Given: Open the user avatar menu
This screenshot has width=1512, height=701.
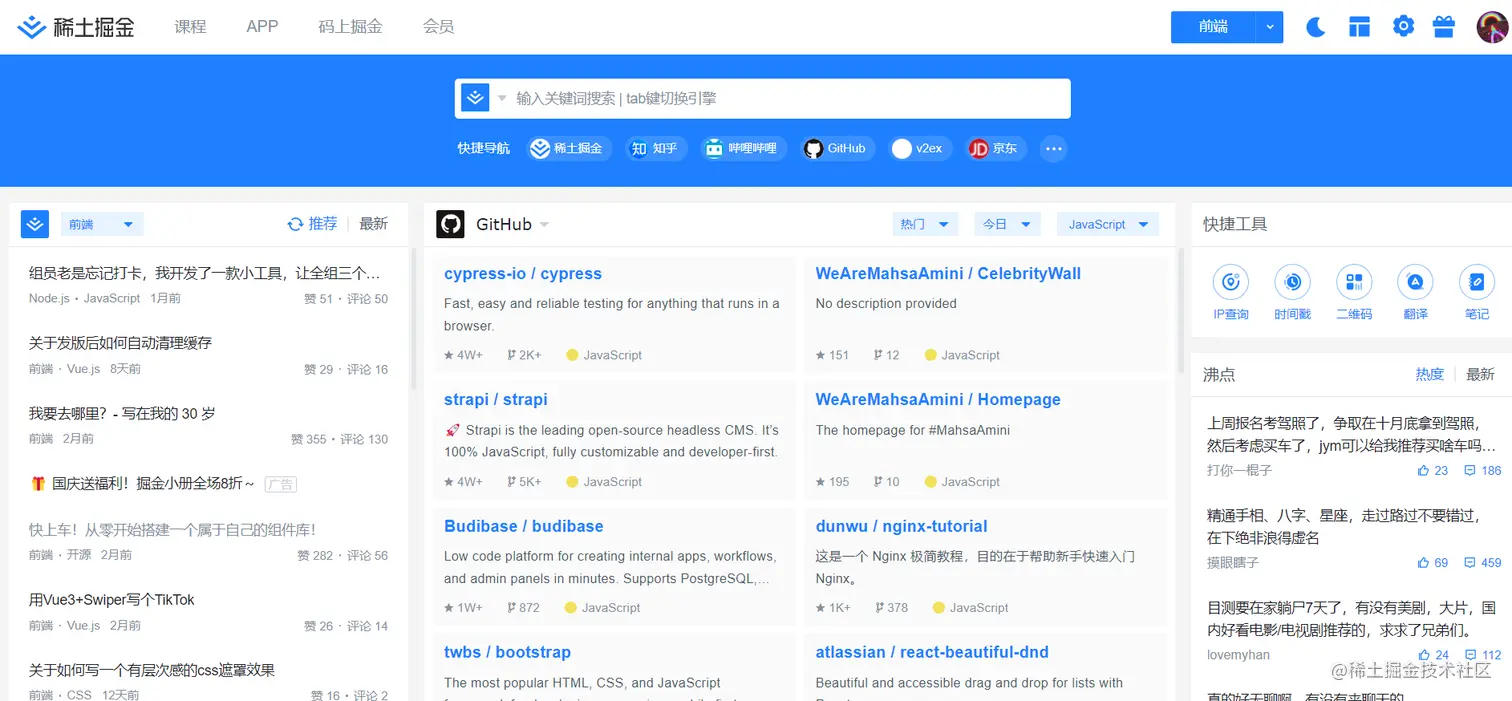Looking at the screenshot, I should click(x=1492, y=27).
